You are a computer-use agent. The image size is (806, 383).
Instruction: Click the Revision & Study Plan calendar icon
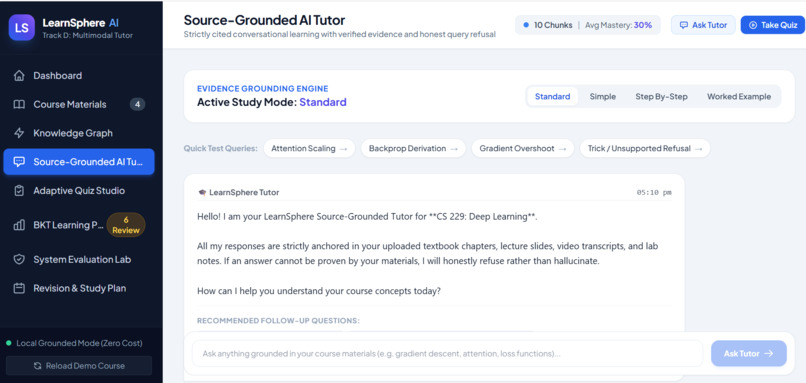coord(19,288)
